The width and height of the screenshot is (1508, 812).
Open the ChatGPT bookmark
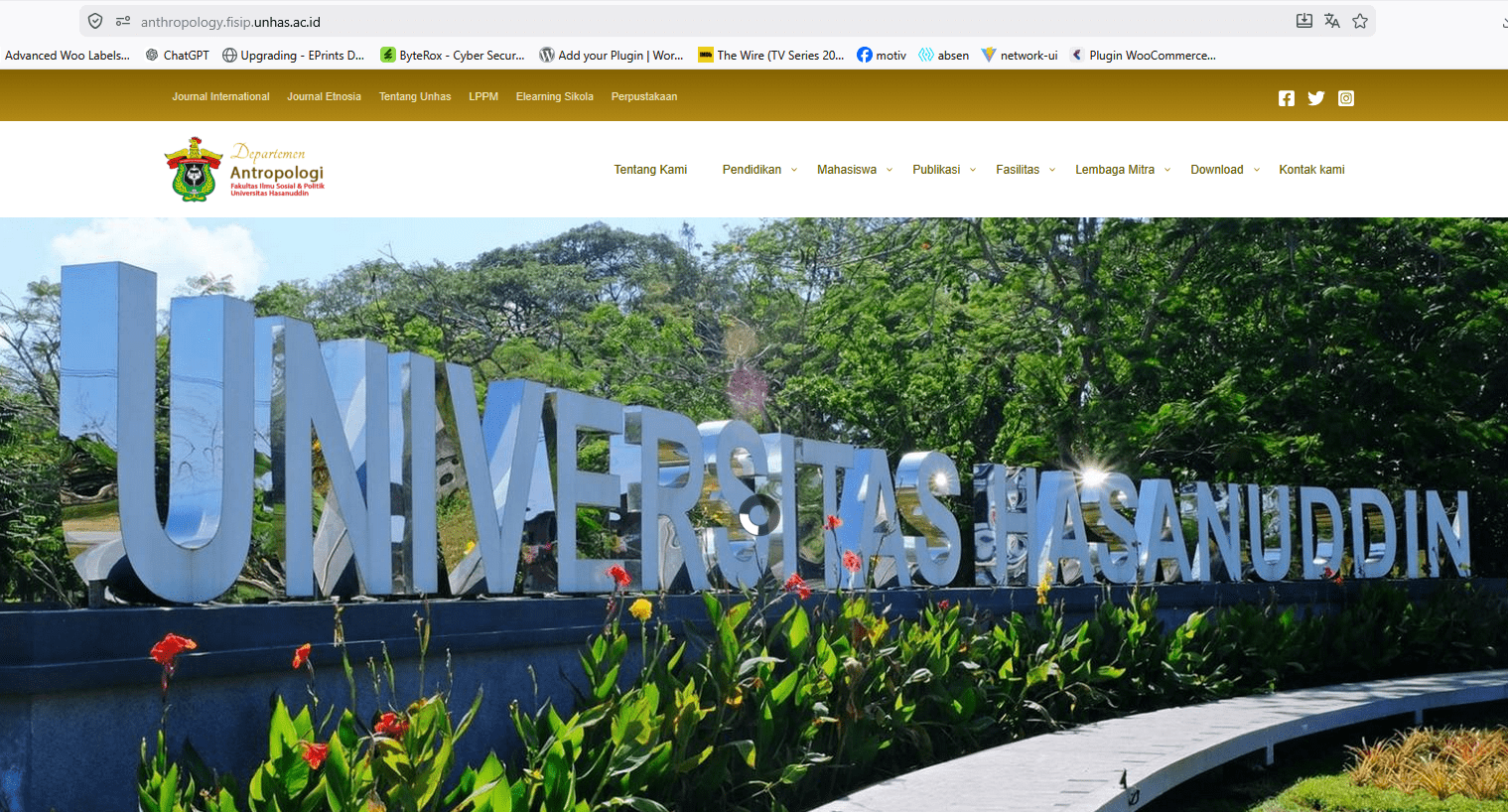tap(178, 56)
